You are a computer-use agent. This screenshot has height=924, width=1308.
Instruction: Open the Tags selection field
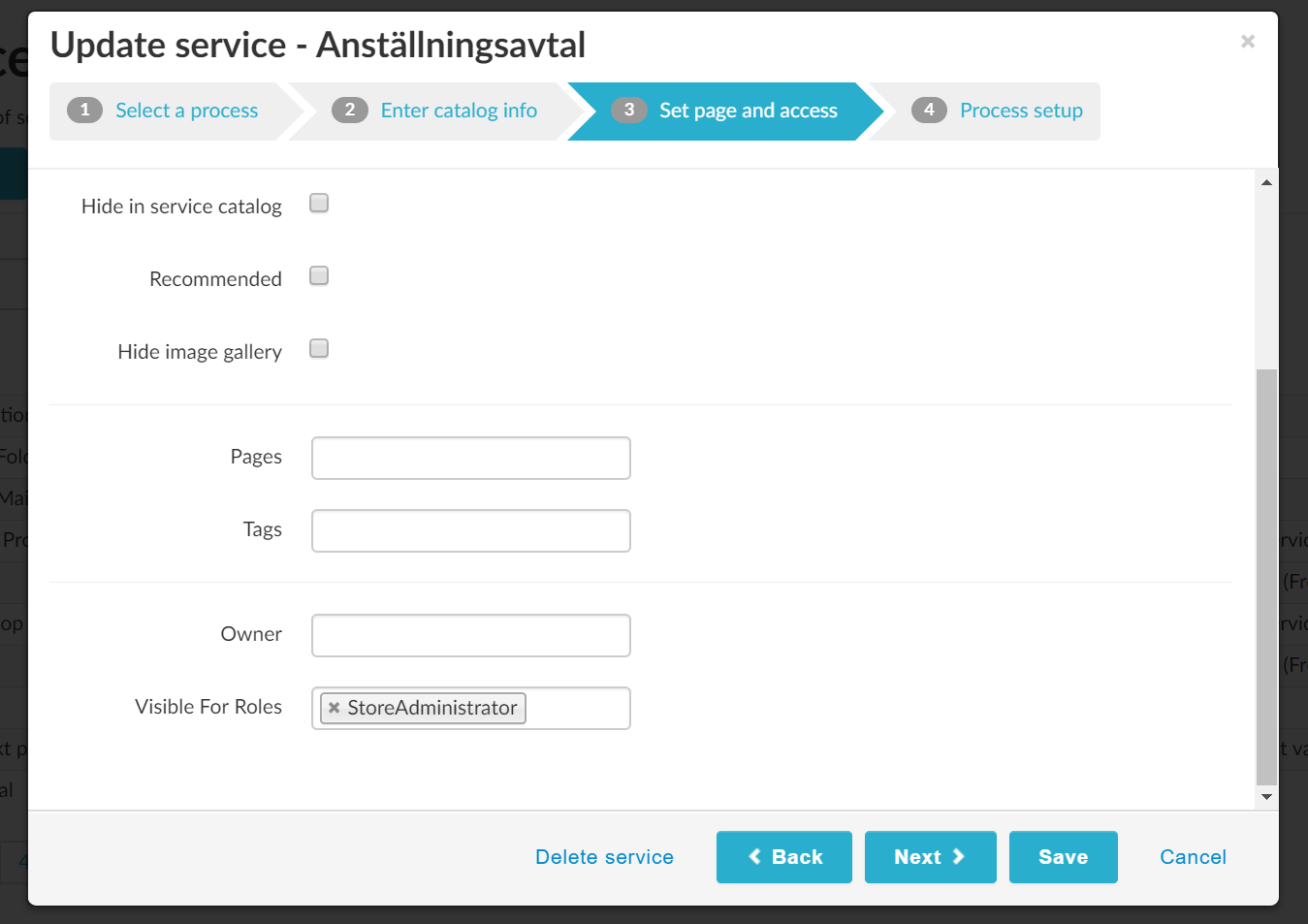[x=470, y=531]
